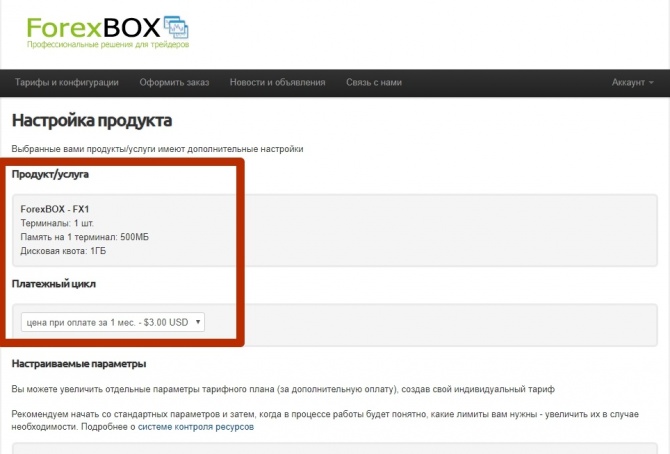Go to Оформить заказ page

click(174, 83)
